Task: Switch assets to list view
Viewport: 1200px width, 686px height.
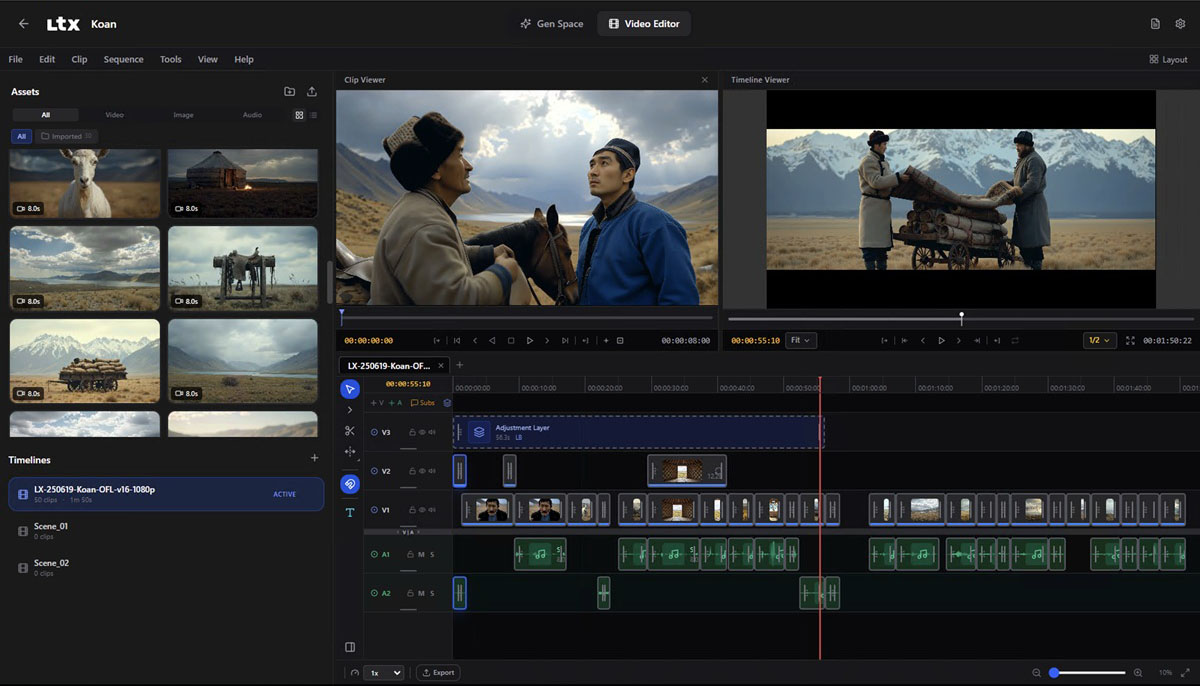Action: (314, 115)
